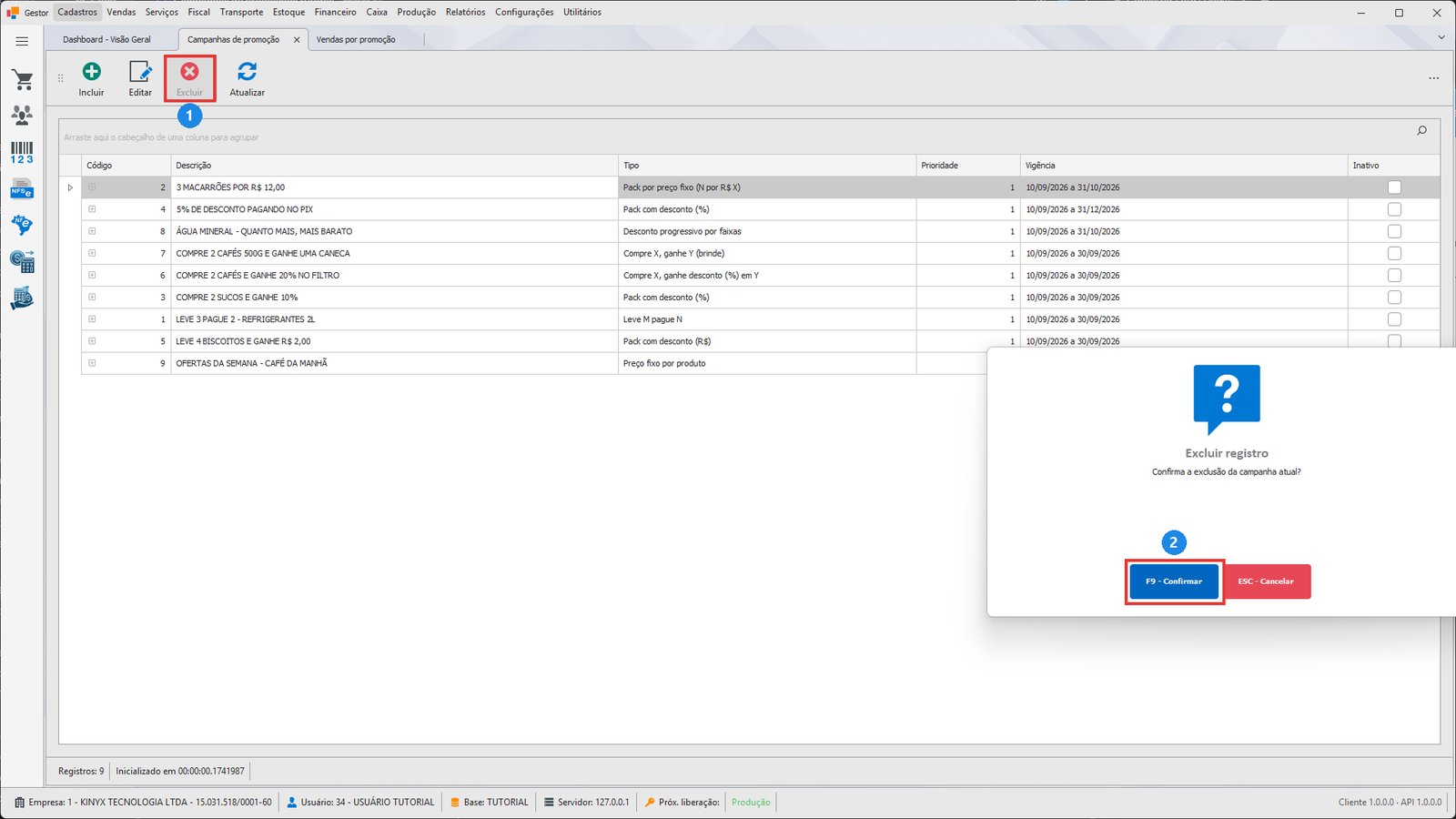Open the customers people sidebar icon
This screenshot has width=1456, height=819.
[x=23, y=115]
